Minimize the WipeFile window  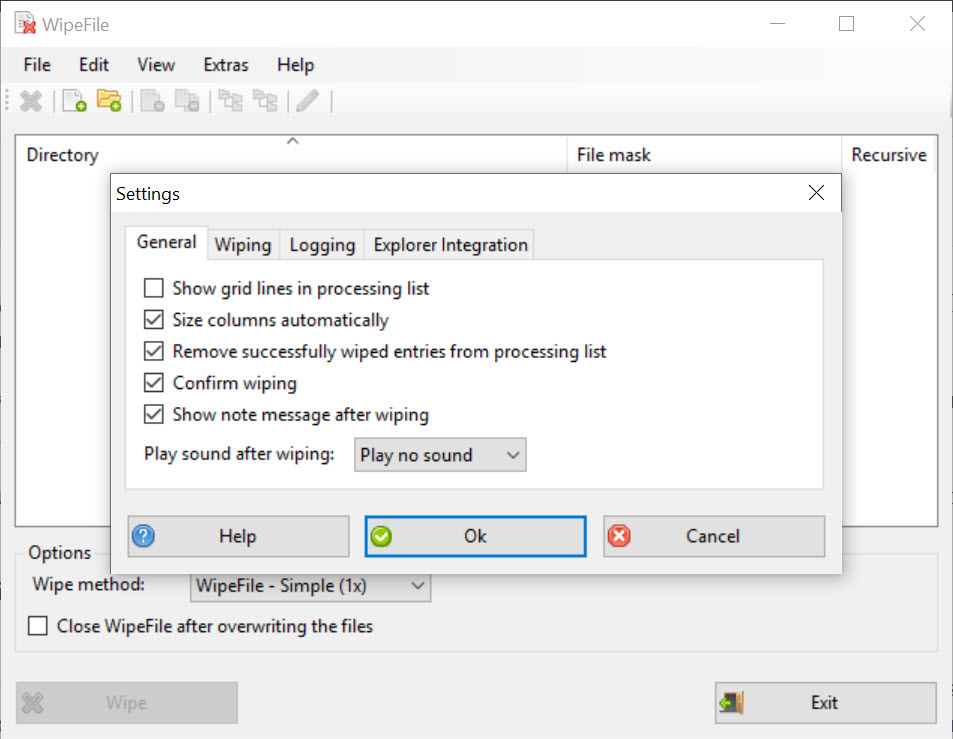coord(777,24)
